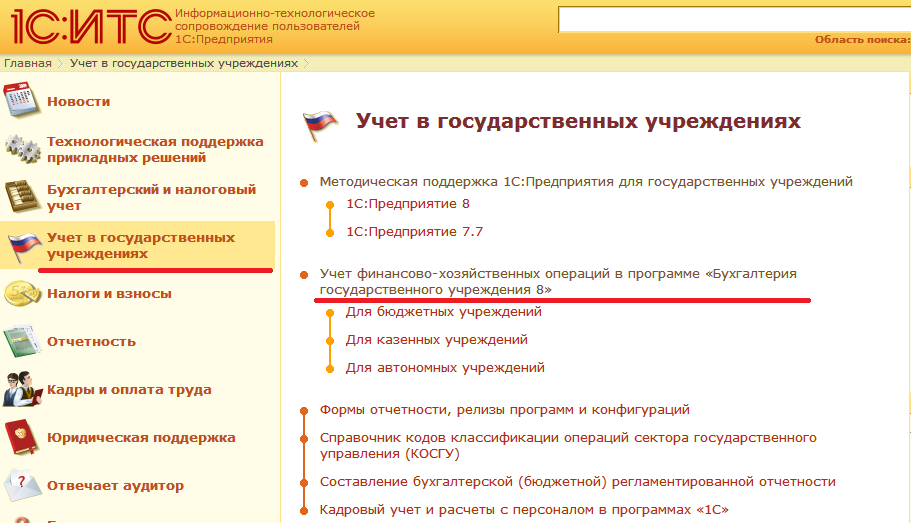The height and width of the screenshot is (523, 911).
Task: Open the 1С:Предприятие 7.7 link
Action: [x=414, y=232]
